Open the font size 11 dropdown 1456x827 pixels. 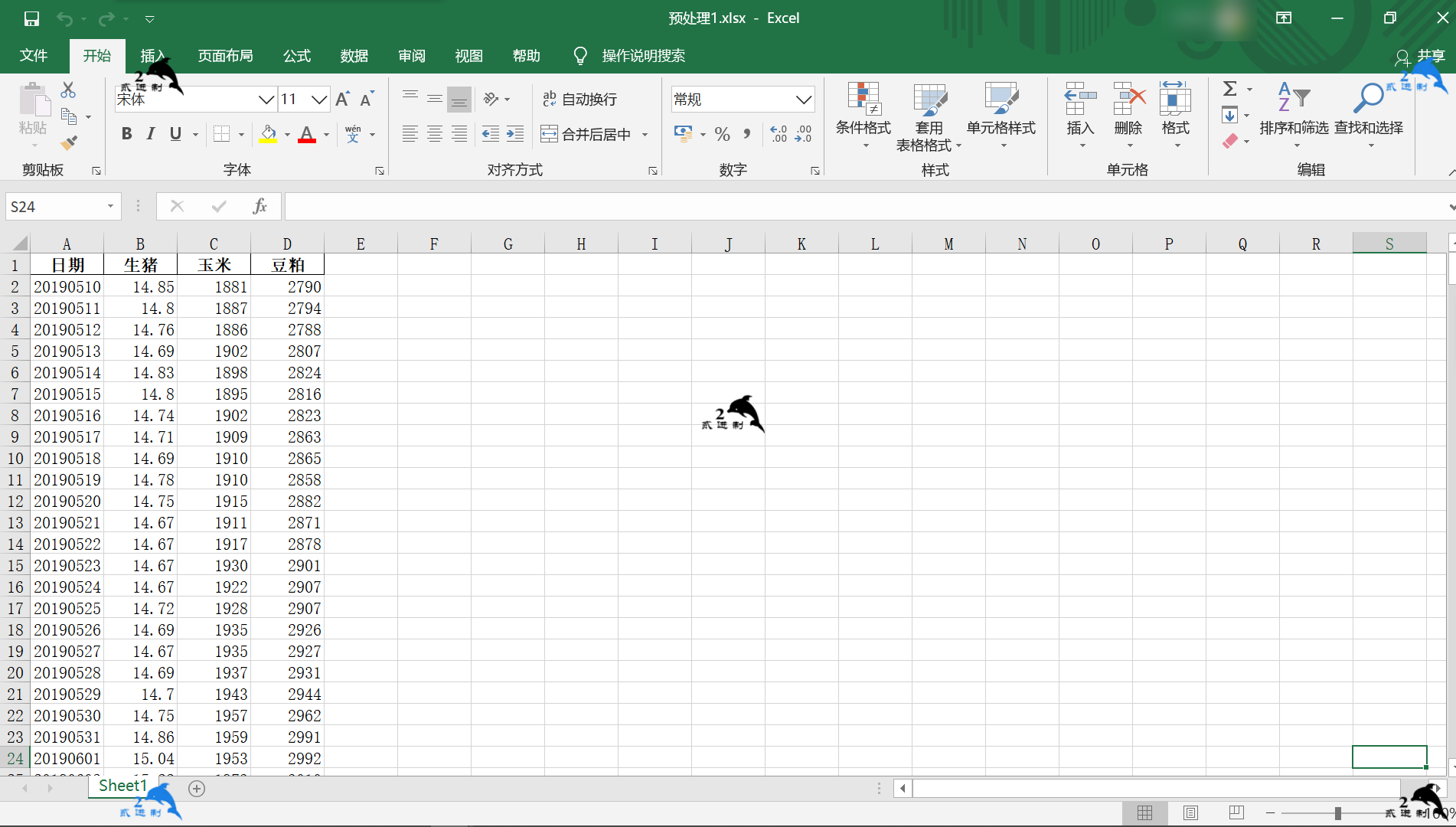pyautogui.click(x=319, y=100)
